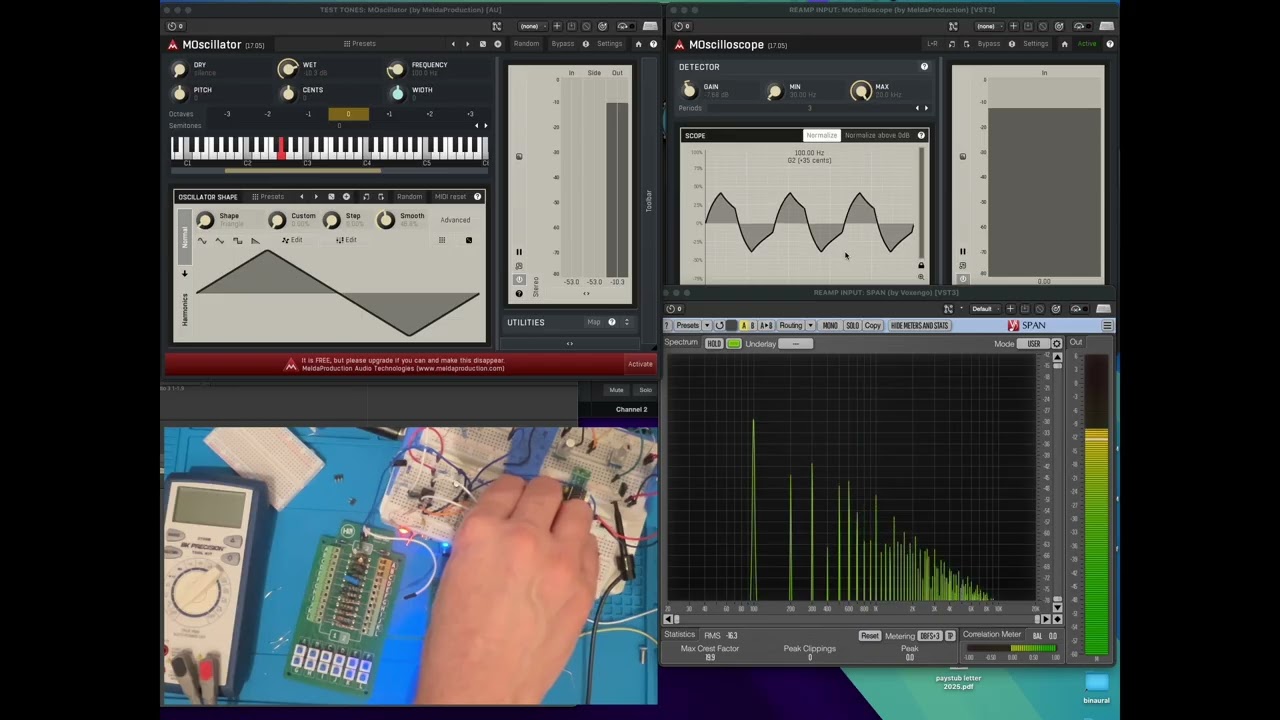Adjust the GAIN knob in MOscilloscope Detector
Screen dimensions: 1280x720
click(x=689, y=90)
